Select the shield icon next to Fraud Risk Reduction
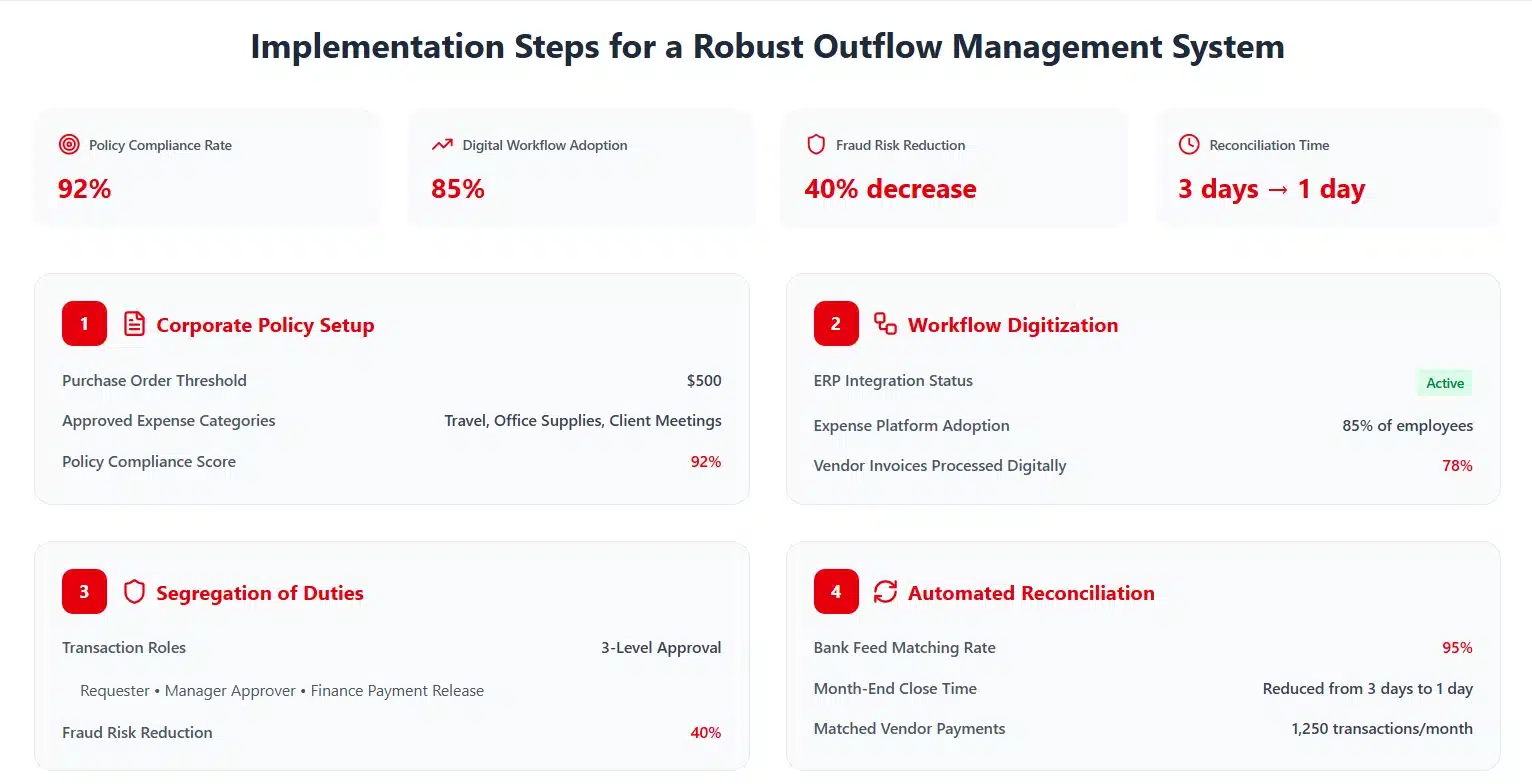This screenshot has height=784, width=1532. [x=816, y=144]
